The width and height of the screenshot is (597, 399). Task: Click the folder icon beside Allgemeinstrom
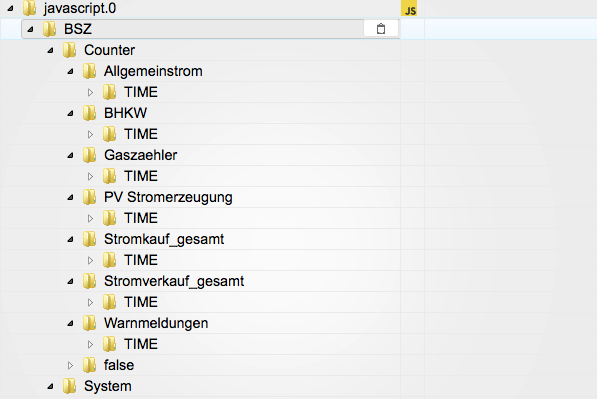(89, 71)
